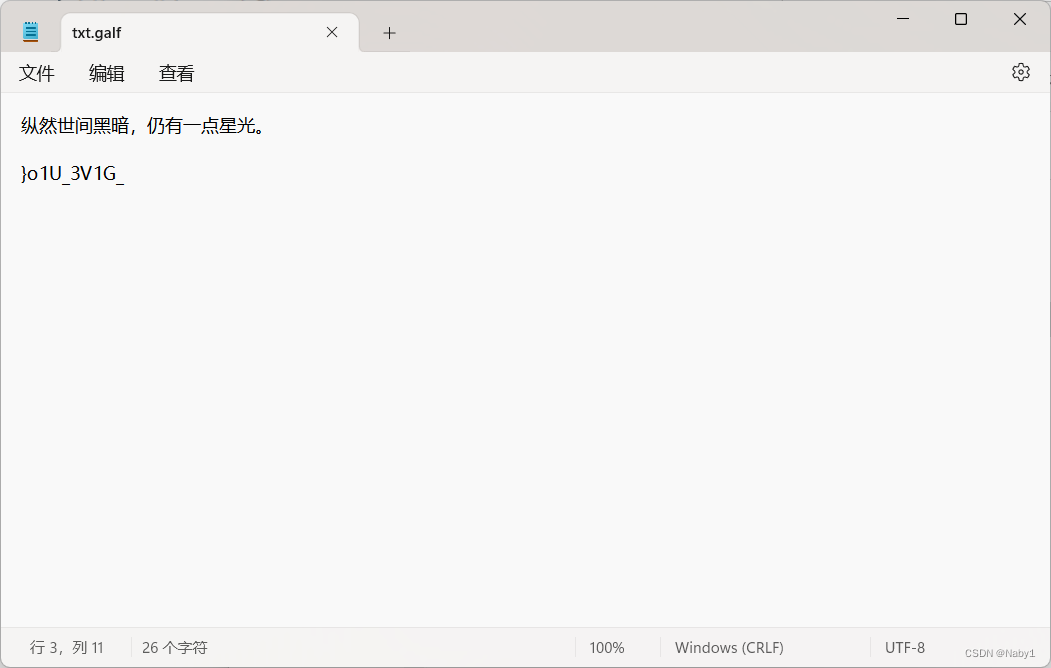Click the Windows (CRLF) line ending indicator

[729, 647]
